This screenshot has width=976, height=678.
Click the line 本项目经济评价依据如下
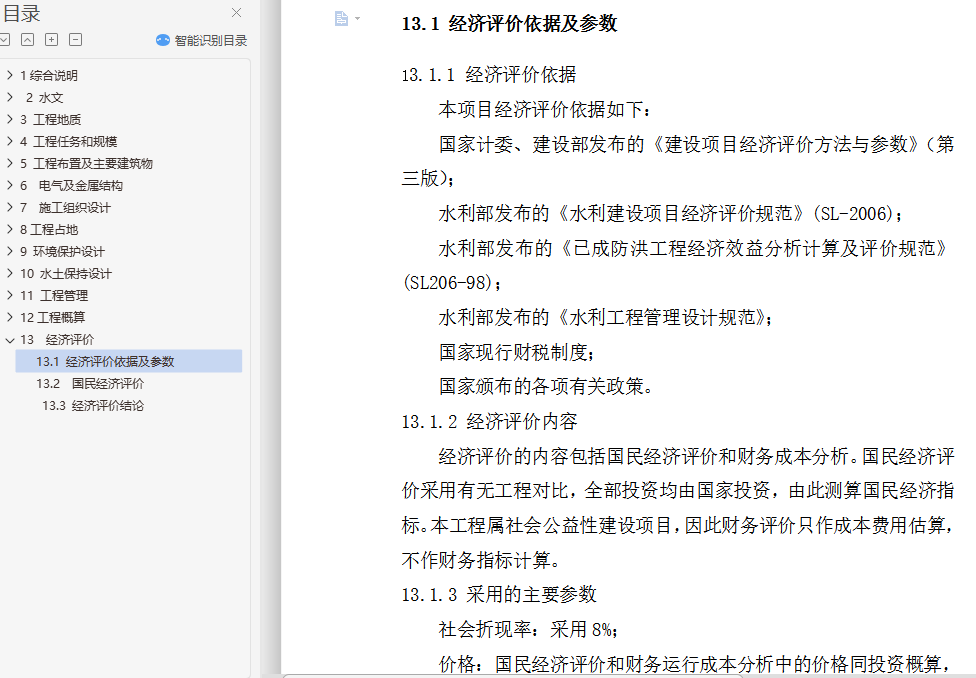click(545, 110)
